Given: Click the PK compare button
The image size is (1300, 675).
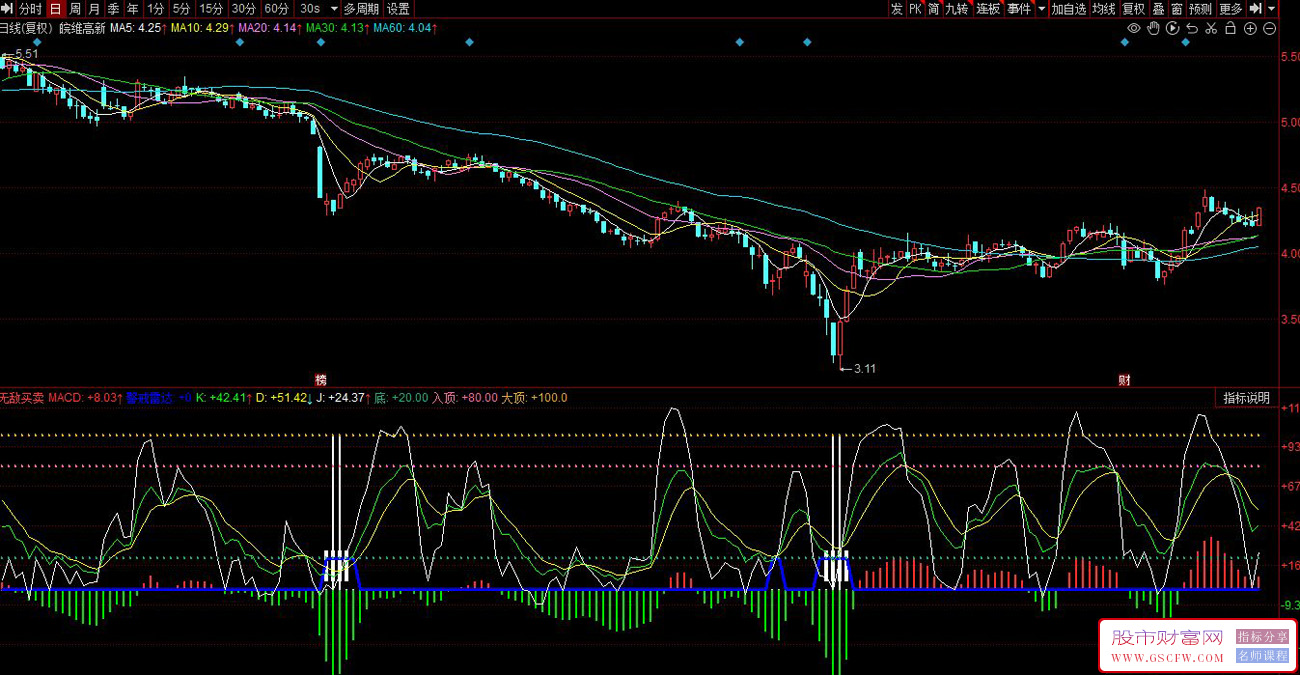Looking at the screenshot, I should [915, 8].
